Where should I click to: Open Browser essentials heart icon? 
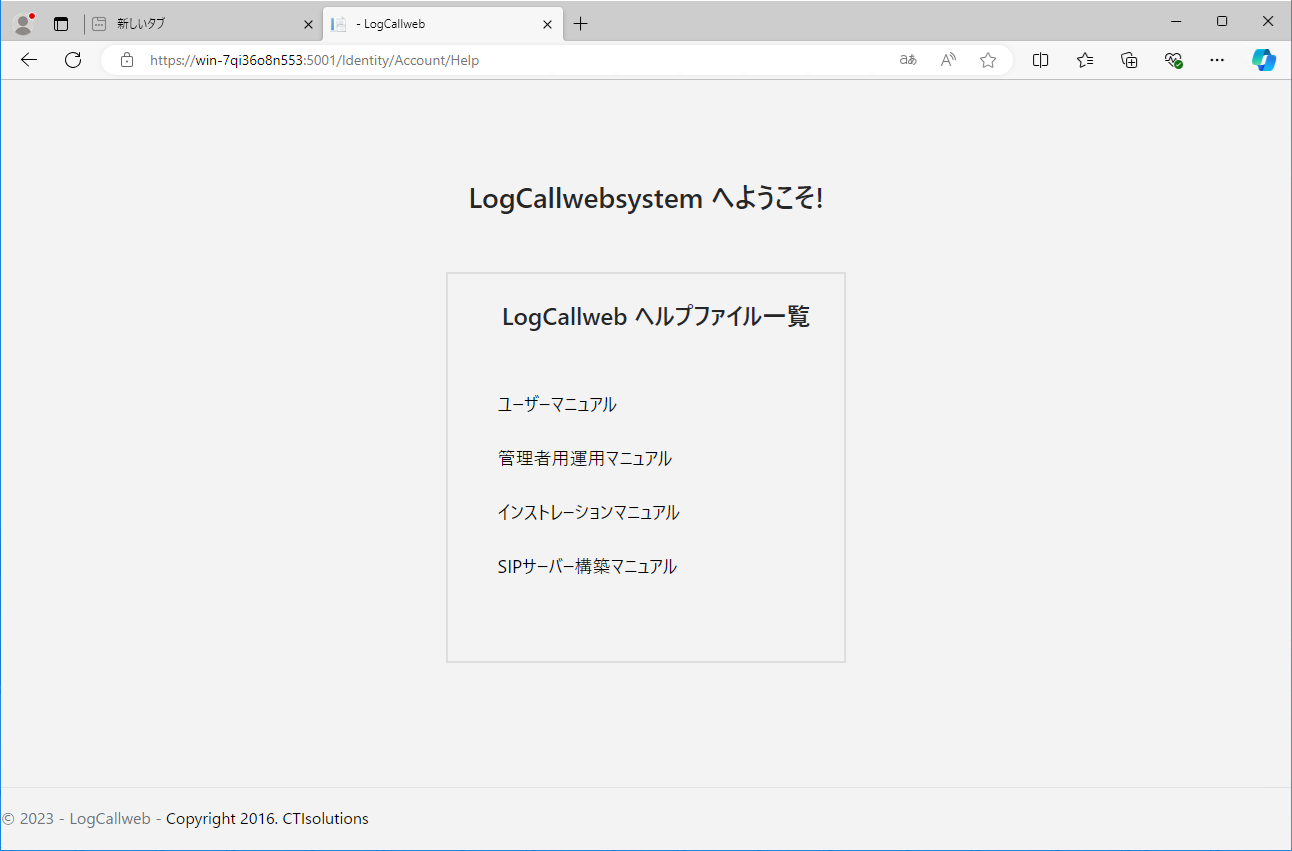1173,60
